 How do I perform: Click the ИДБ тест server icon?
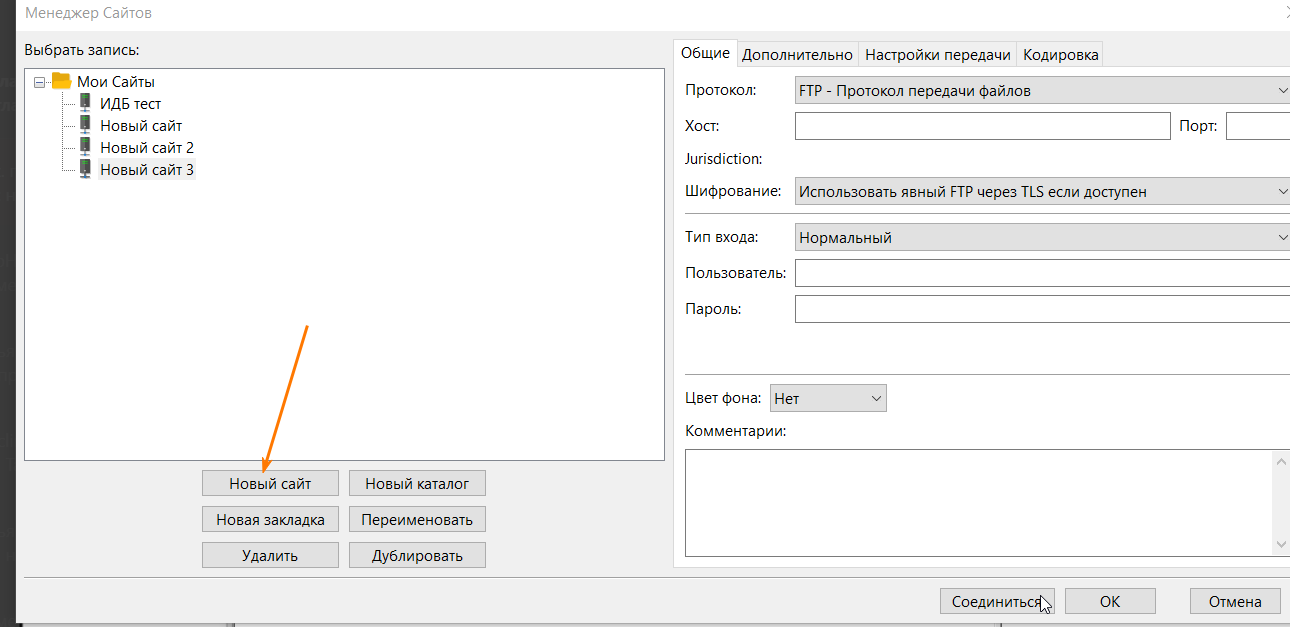85,103
